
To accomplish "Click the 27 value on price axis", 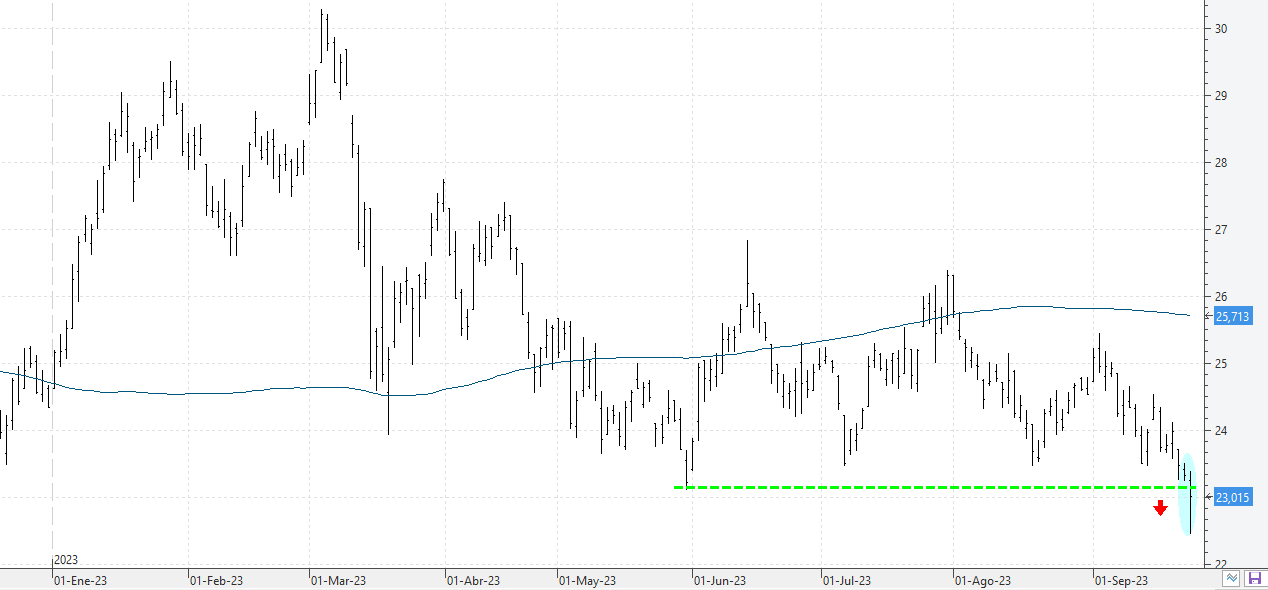I will [1220, 230].
